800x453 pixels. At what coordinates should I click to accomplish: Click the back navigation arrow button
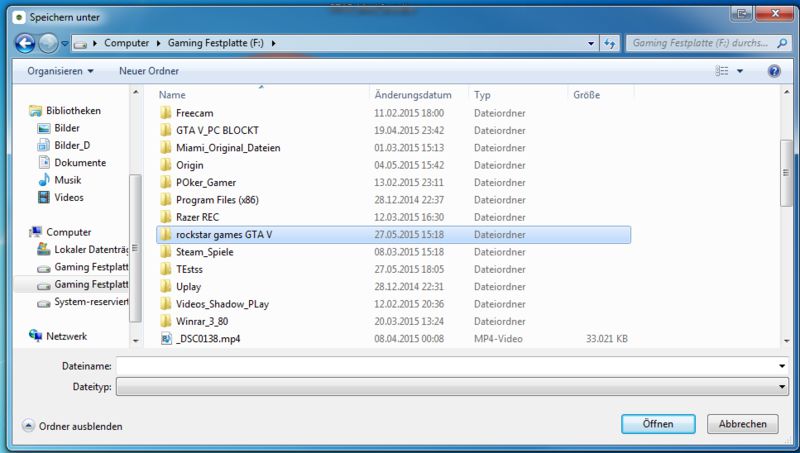[25, 44]
